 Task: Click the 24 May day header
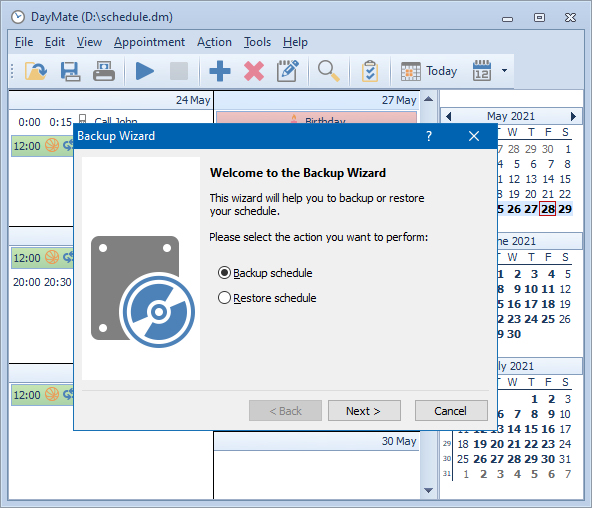111,100
